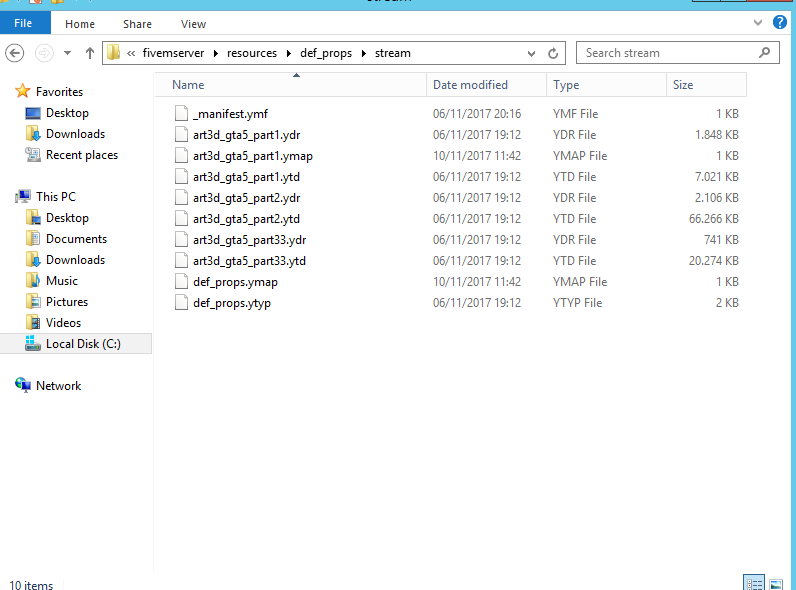Sort files by the Name column
The image size is (796, 590).
point(290,85)
